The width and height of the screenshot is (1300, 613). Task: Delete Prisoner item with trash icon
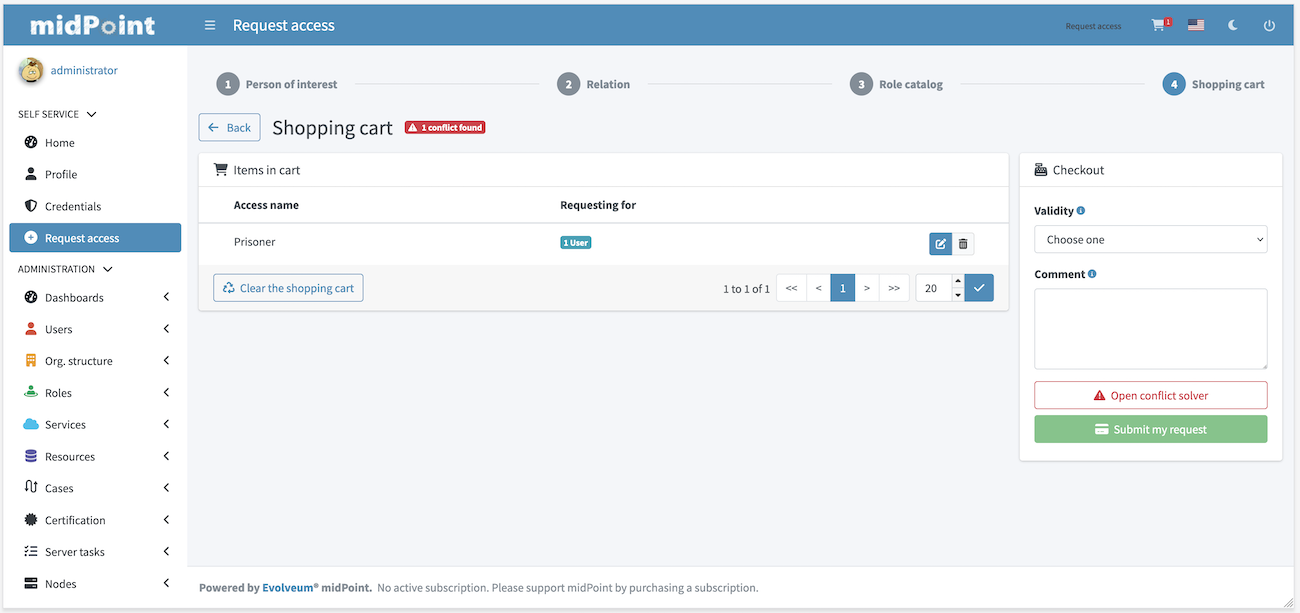pos(963,243)
